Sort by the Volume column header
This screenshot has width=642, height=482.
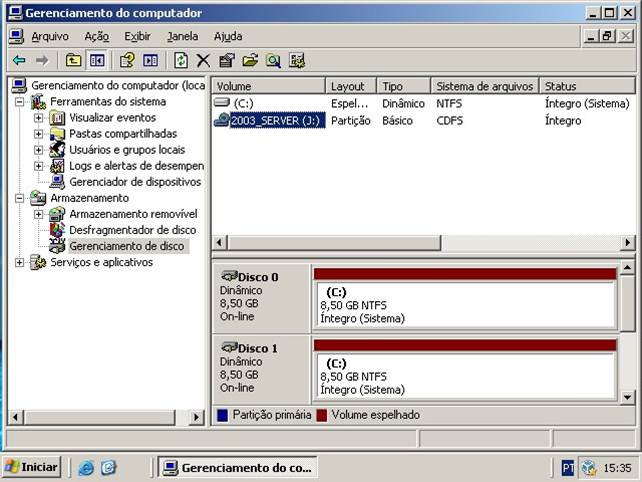pyautogui.click(x=269, y=86)
